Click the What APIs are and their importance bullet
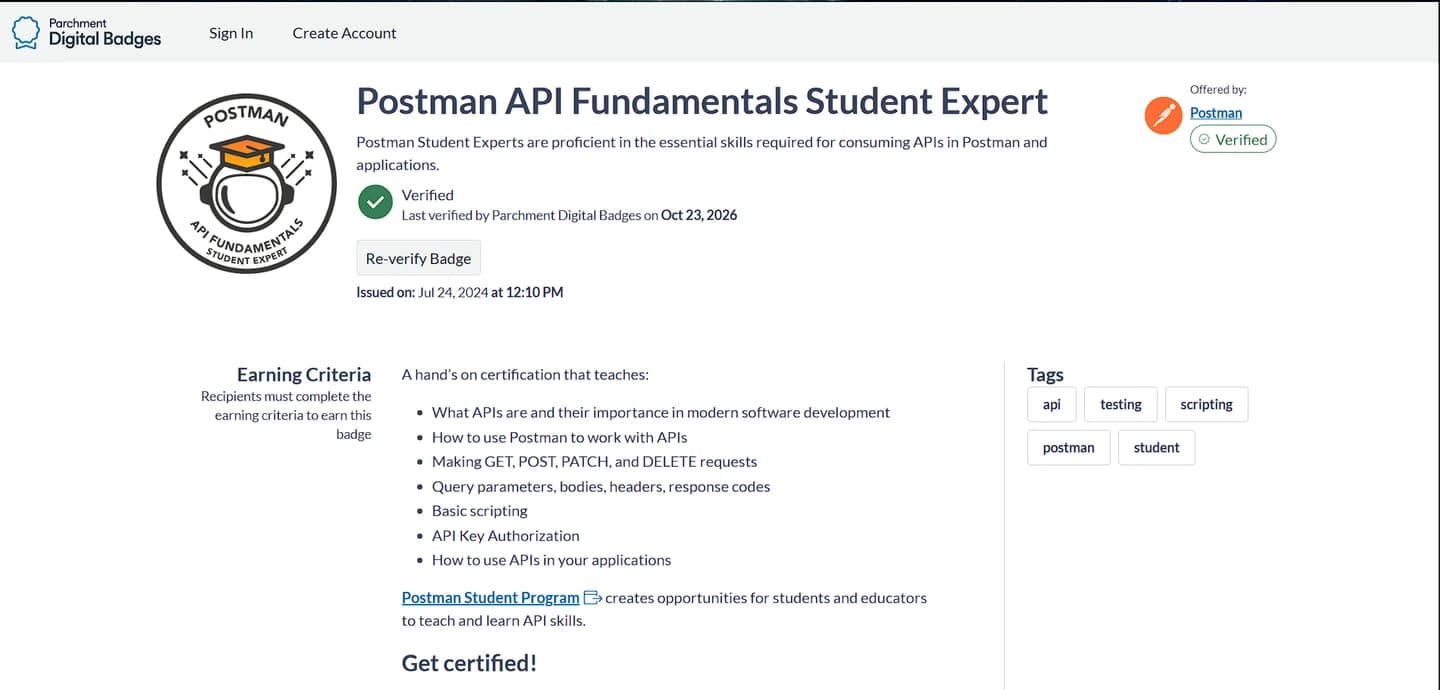Image resolution: width=1440 pixels, height=690 pixels. 661,413
